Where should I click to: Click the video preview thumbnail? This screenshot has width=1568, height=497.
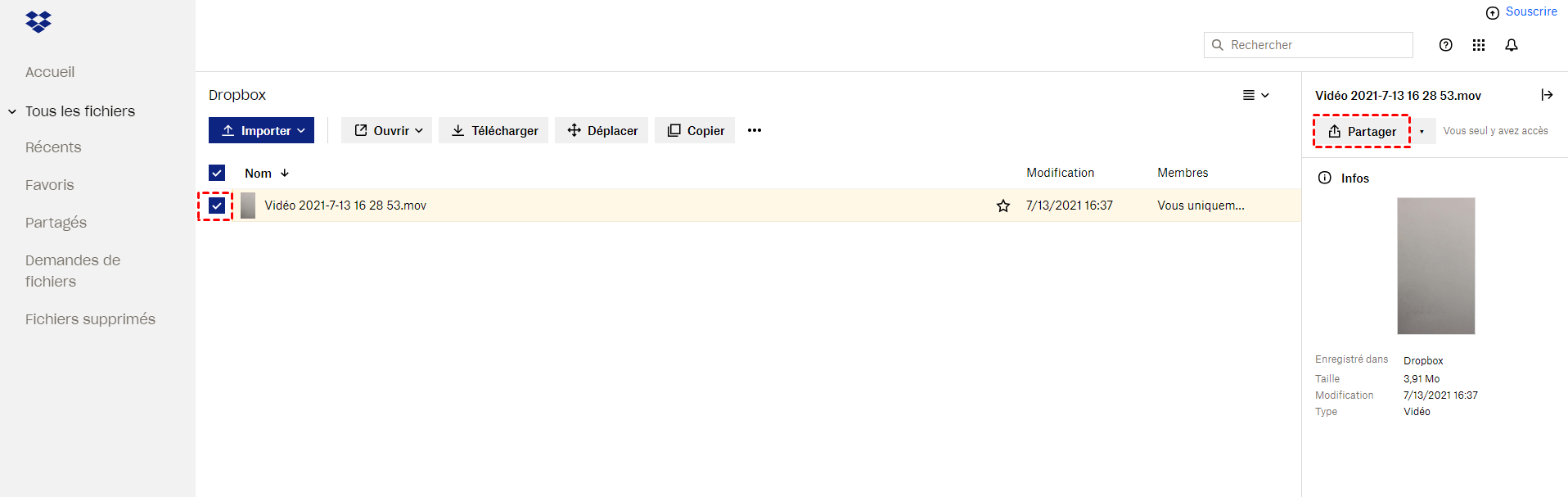[1435, 265]
